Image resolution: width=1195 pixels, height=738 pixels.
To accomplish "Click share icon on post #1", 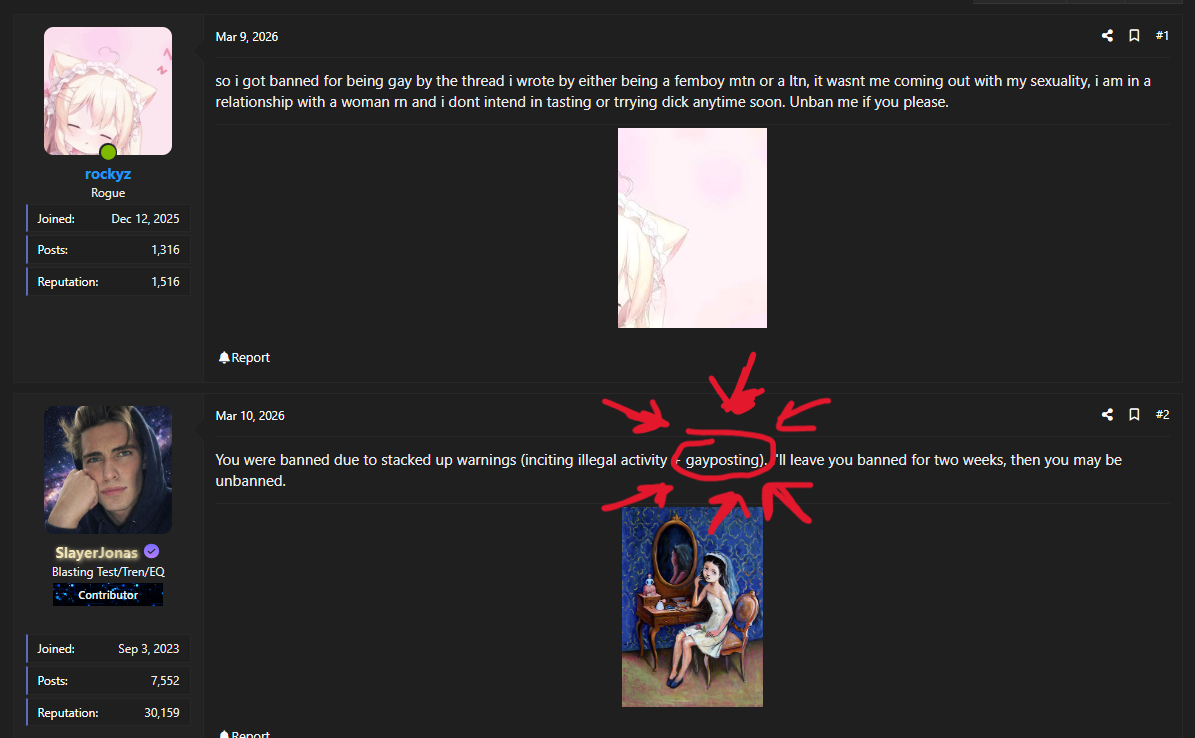I will pyautogui.click(x=1107, y=36).
